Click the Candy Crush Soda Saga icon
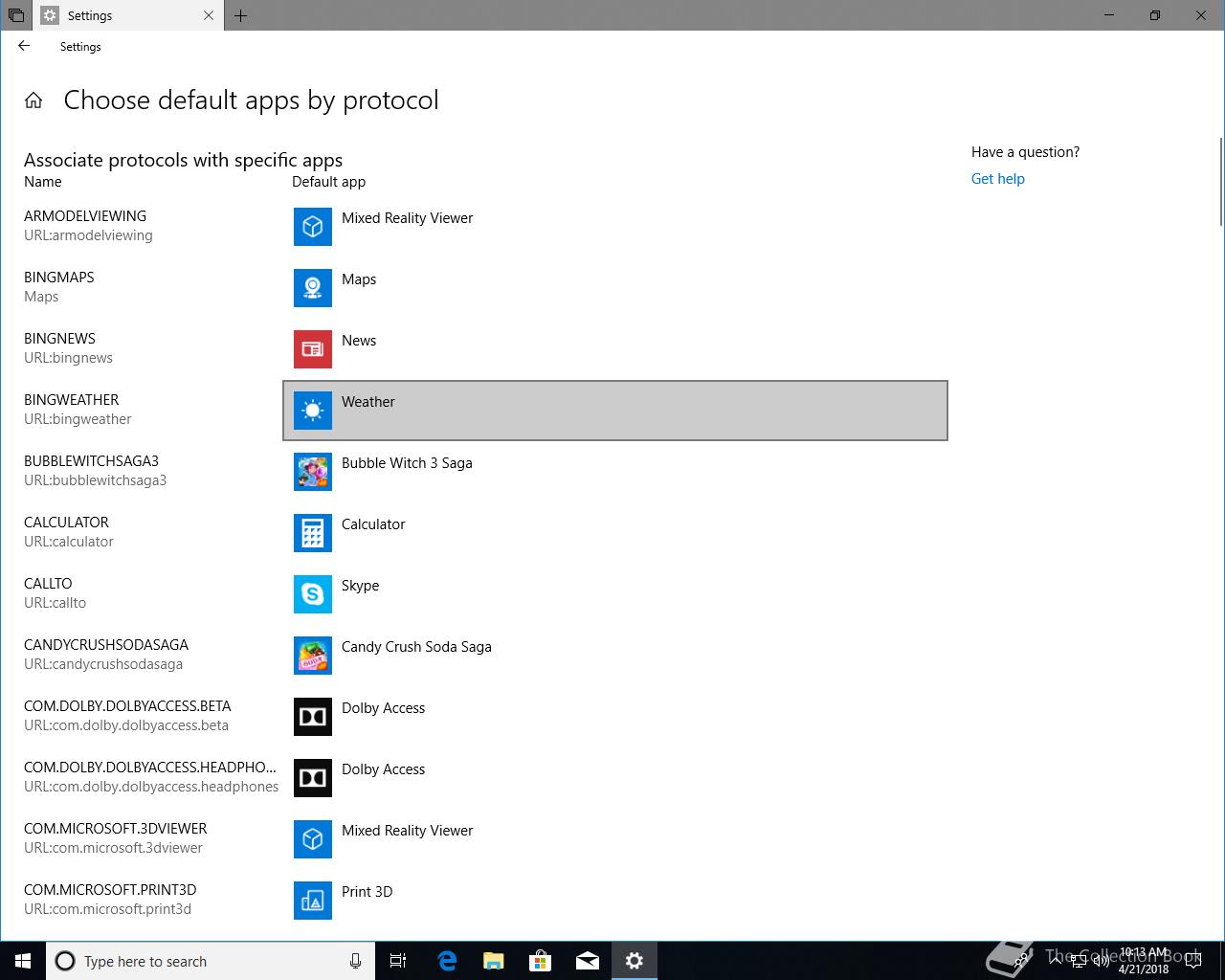 point(313,656)
